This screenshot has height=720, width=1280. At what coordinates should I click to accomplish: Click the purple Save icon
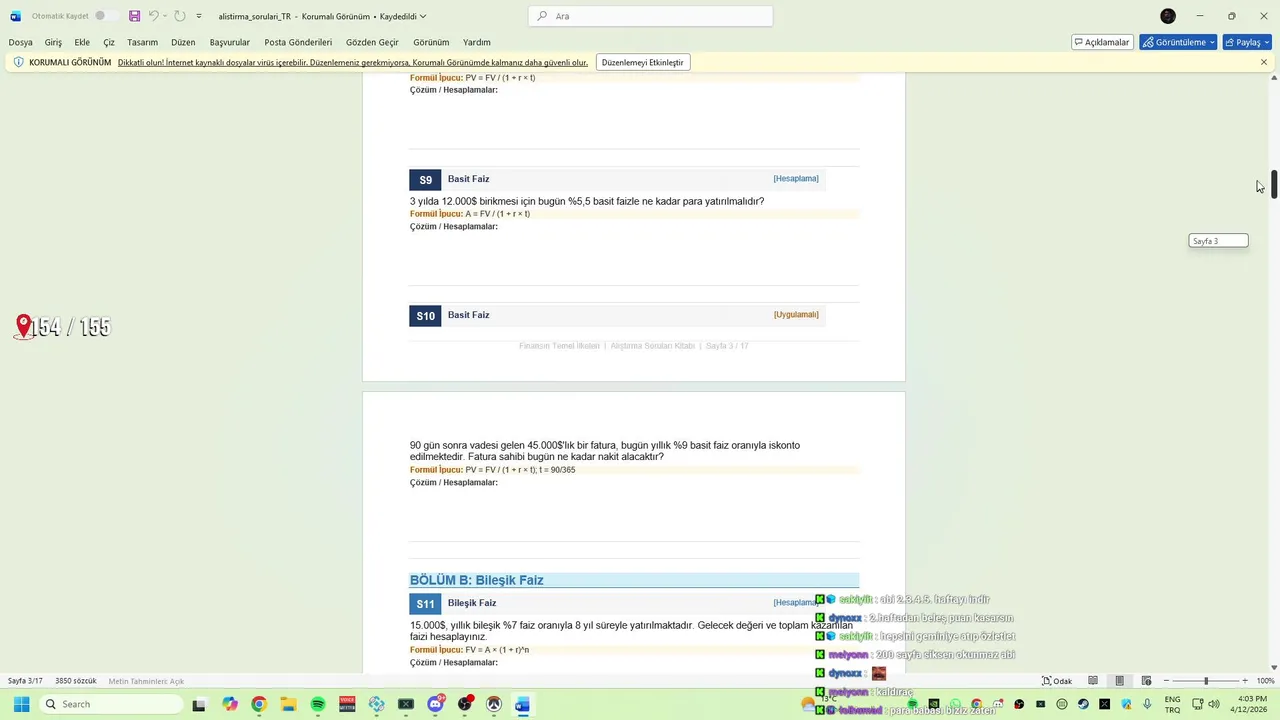pyautogui.click(x=134, y=16)
